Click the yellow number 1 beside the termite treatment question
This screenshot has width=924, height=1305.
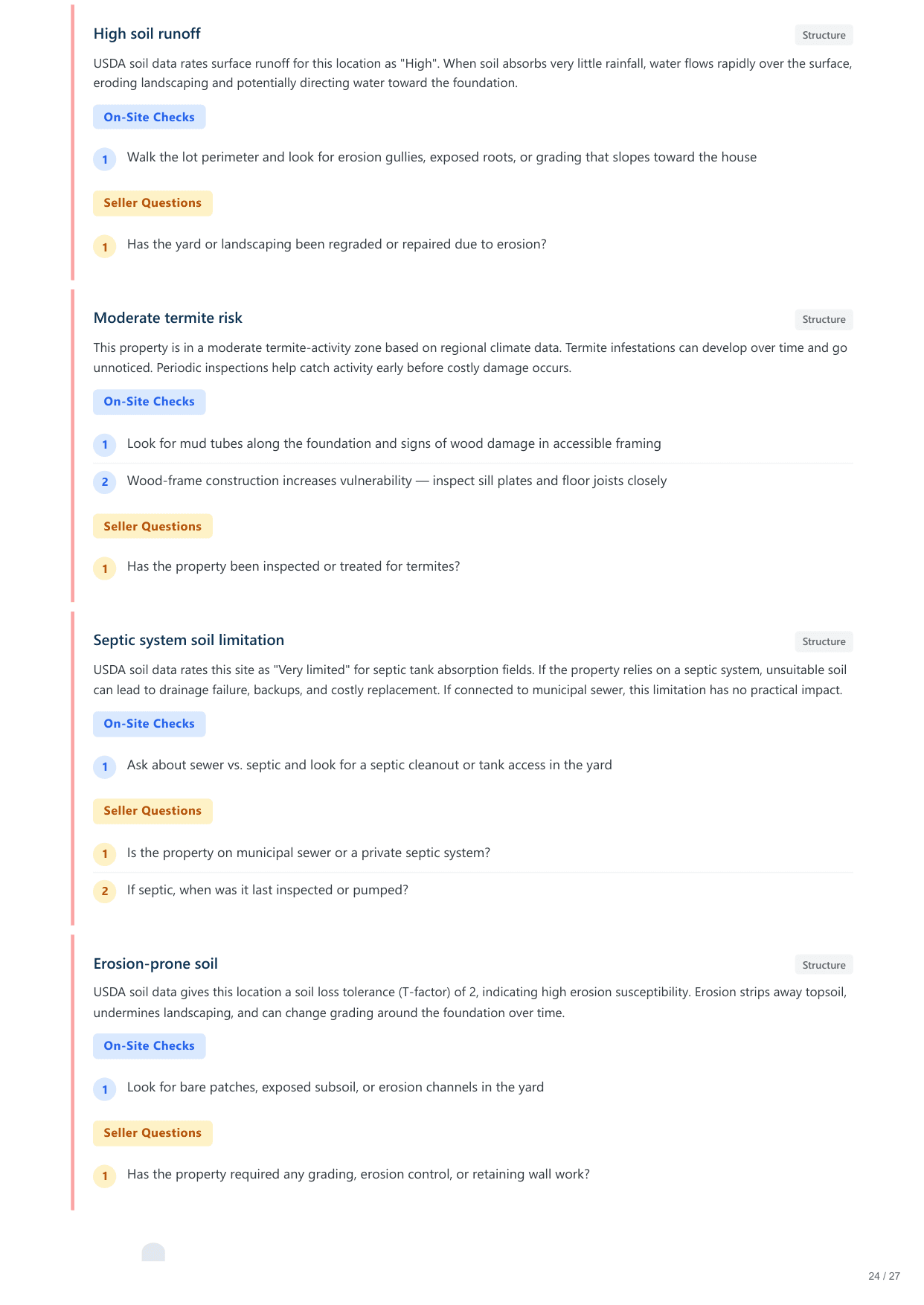[x=105, y=568]
